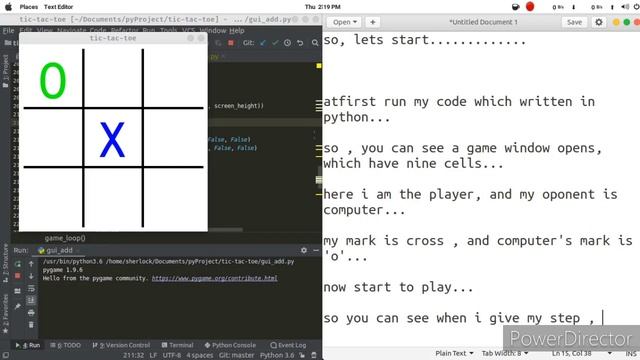Clear the Run console with the trash icon
640x360 pixels.
(31, 325)
